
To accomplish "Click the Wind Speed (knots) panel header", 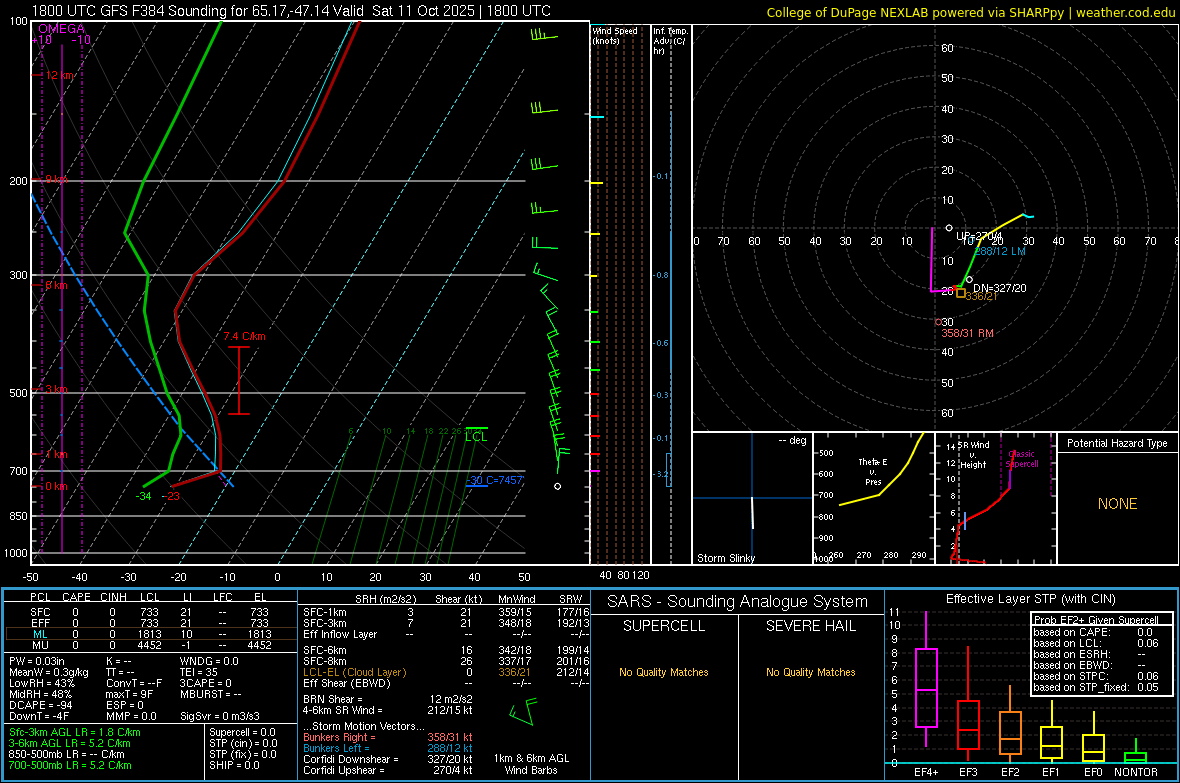I will [615, 35].
